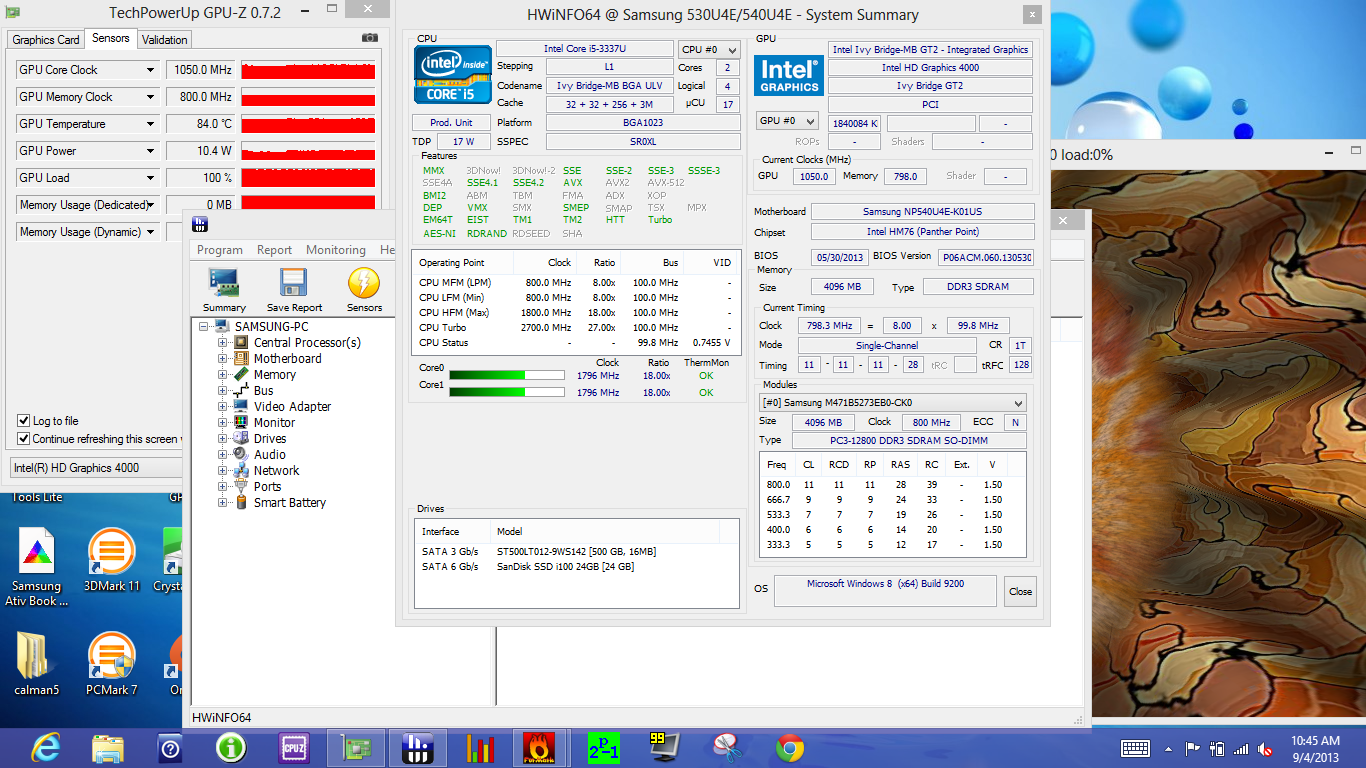The width and height of the screenshot is (1366, 768).
Task: Click the GPU Temperature 84.0 °C value
Action: [201, 124]
